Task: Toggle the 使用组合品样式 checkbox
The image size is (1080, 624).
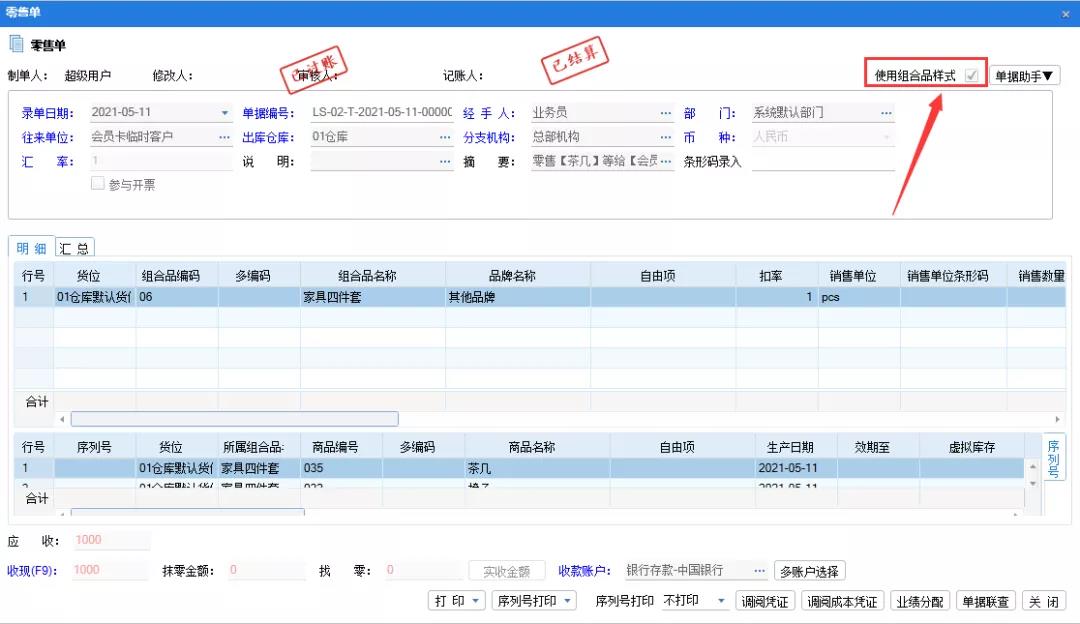Action: point(971,76)
